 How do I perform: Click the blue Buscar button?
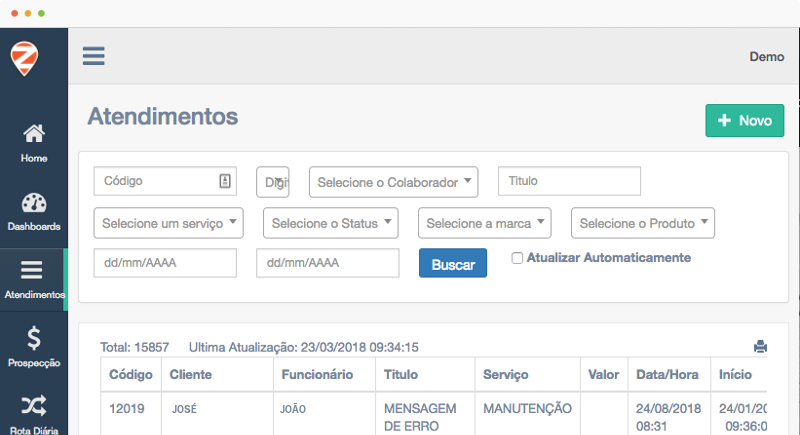click(453, 264)
